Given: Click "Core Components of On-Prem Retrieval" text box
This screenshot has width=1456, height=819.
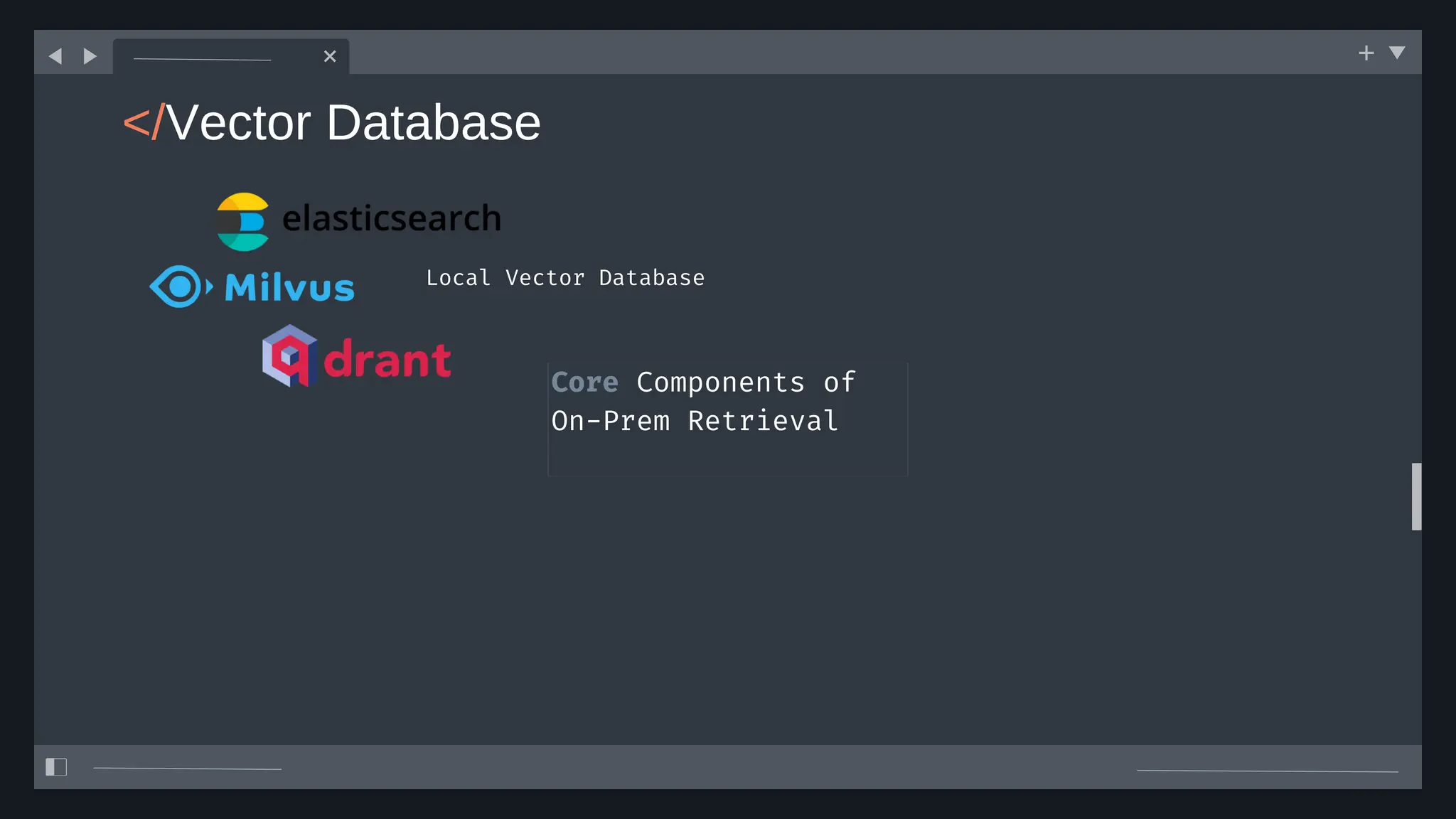Looking at the screenshot, I should coord(727,419).
